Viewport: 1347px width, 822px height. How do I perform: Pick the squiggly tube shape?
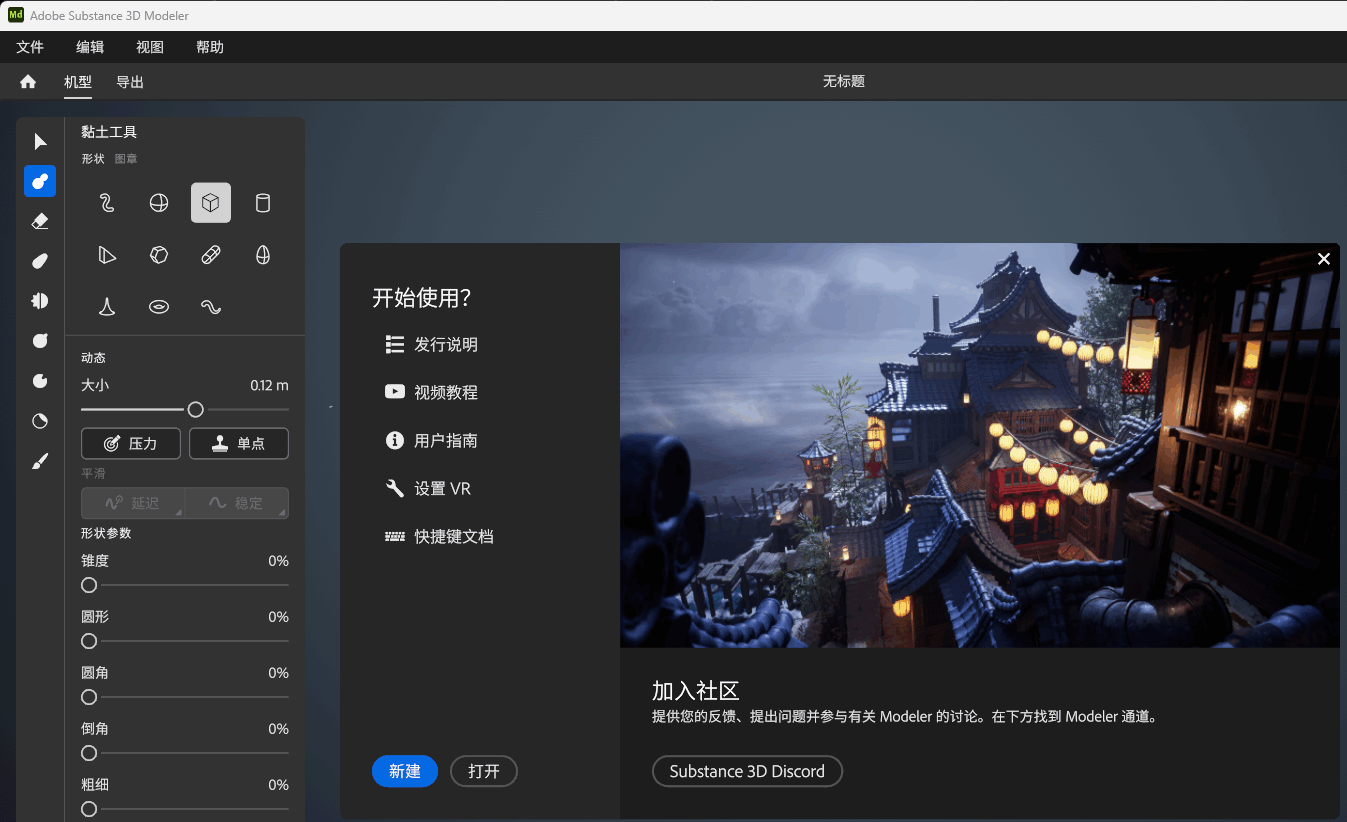107,203
